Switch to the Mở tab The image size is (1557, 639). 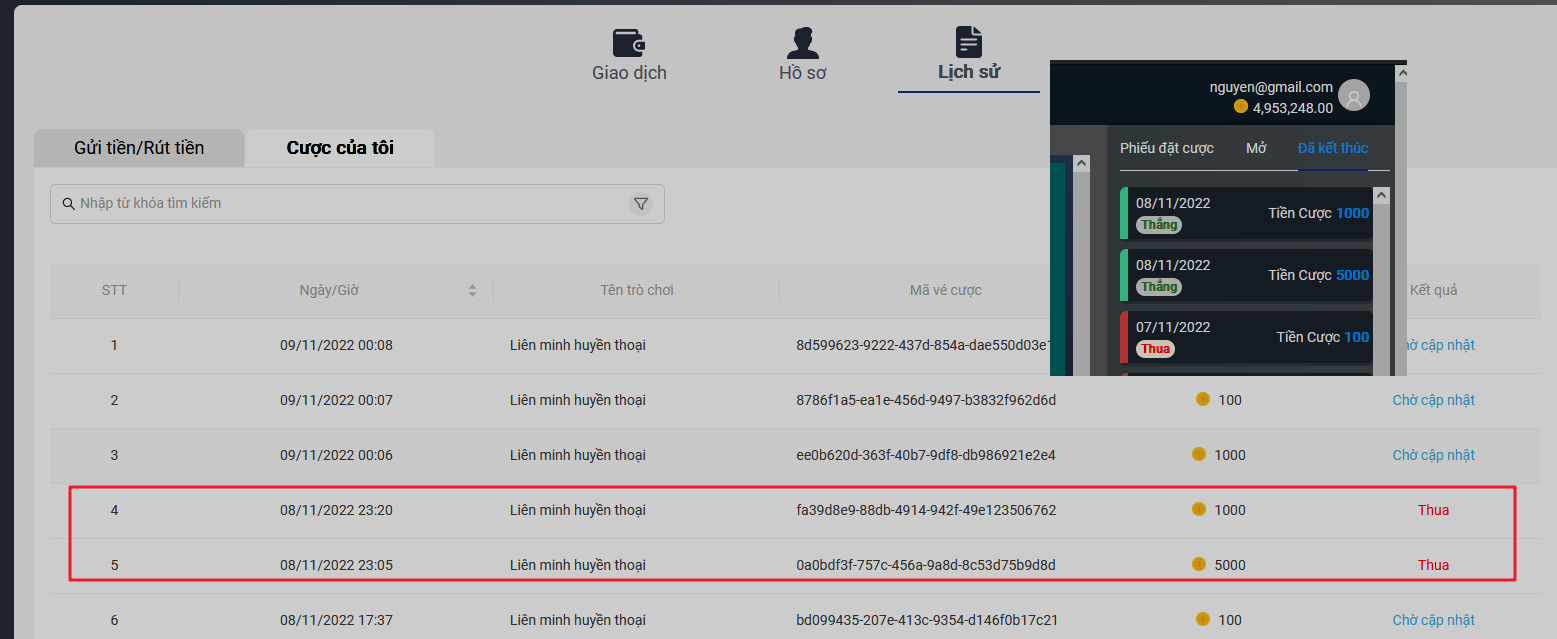tap(1256, 148)
